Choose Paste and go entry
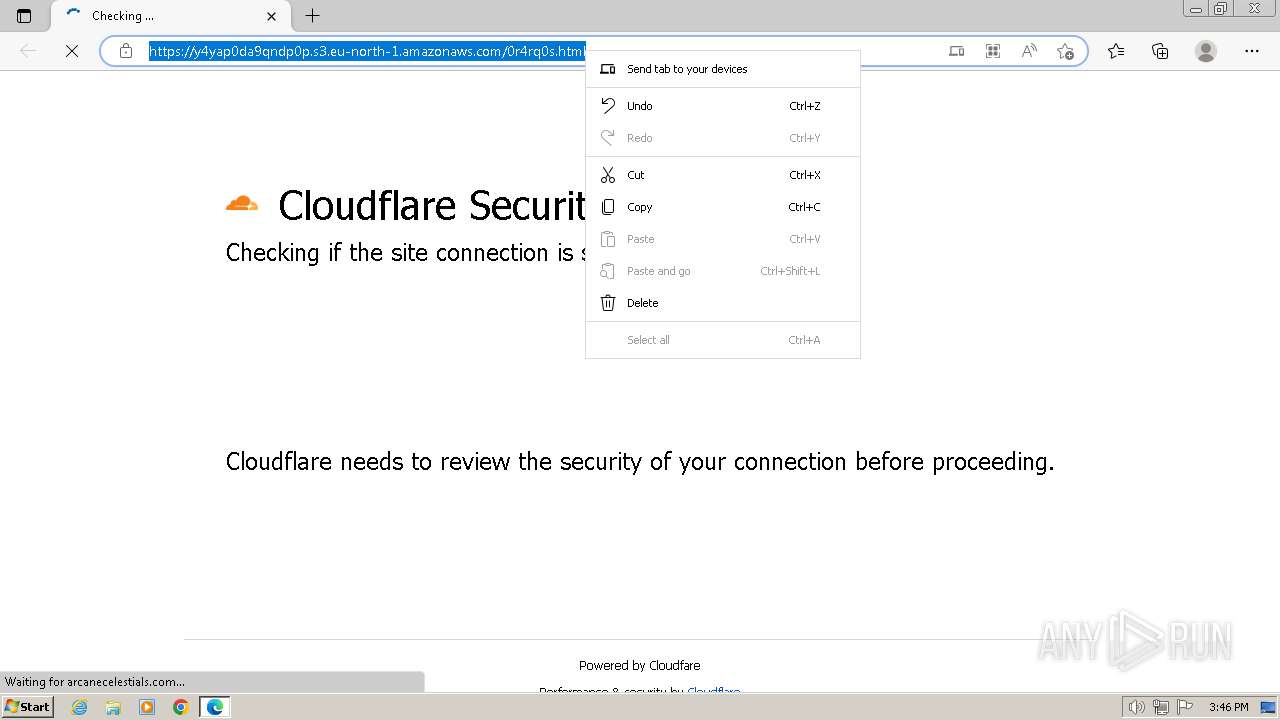The image size is (1280, 720). [x=722, y=271]
